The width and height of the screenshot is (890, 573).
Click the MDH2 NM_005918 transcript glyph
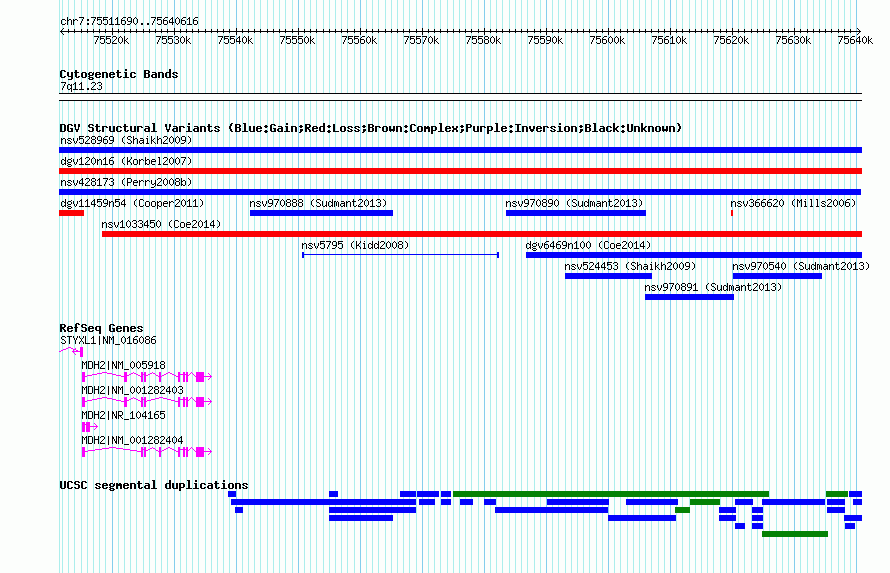click(x=146, y=377)
